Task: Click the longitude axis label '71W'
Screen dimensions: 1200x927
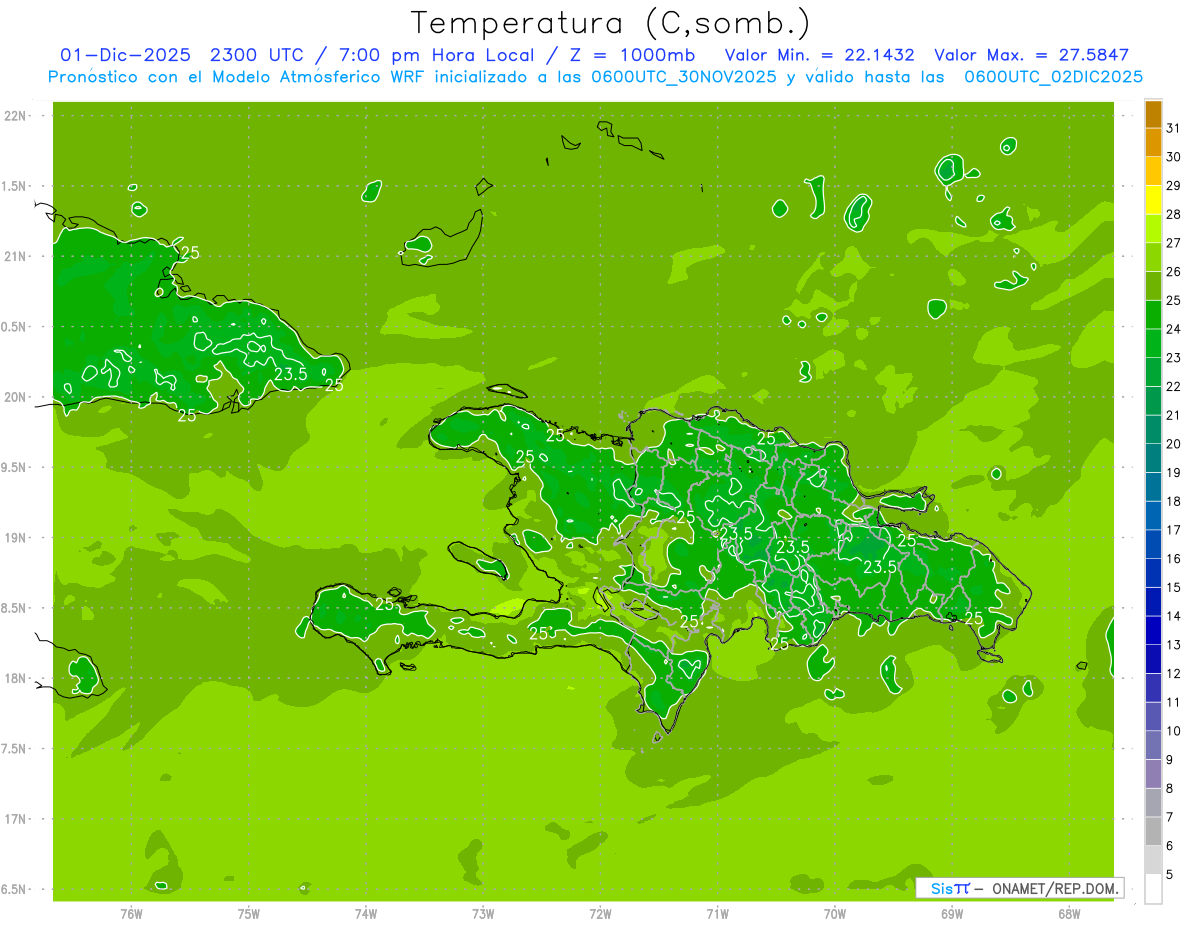Action: [717, 914]
